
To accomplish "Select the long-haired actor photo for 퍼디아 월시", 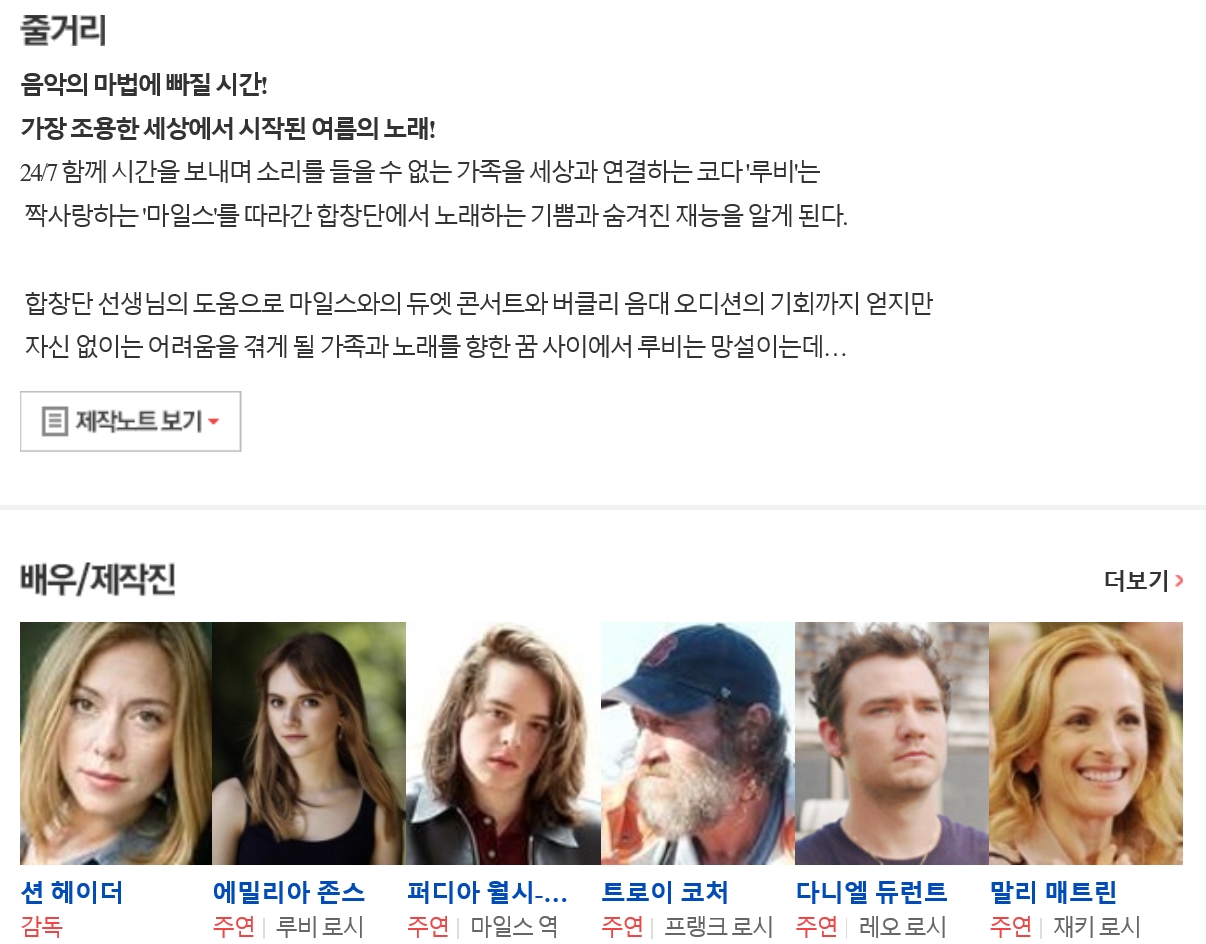I will 503,743.
